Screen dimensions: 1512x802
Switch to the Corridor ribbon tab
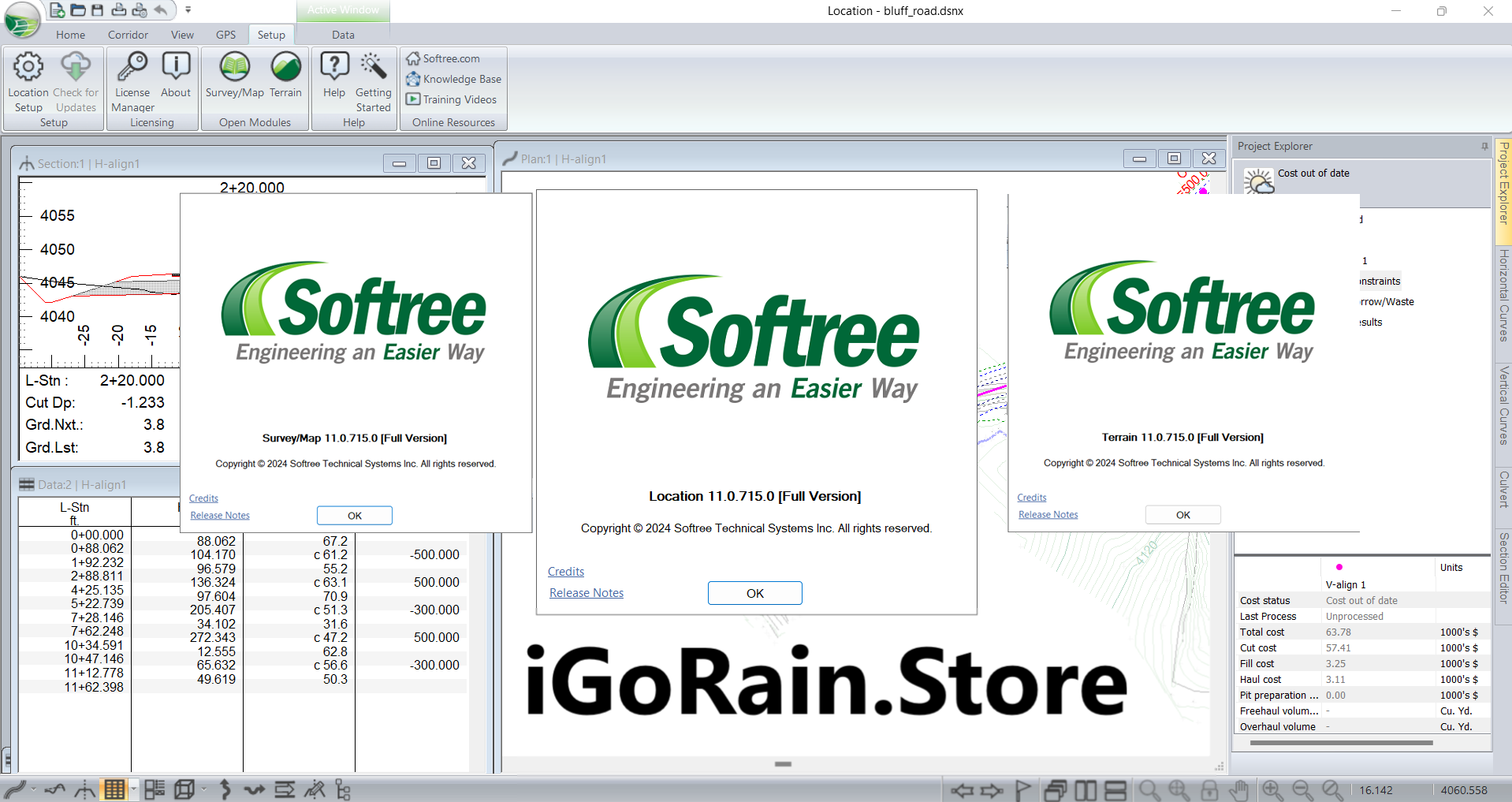128,35
